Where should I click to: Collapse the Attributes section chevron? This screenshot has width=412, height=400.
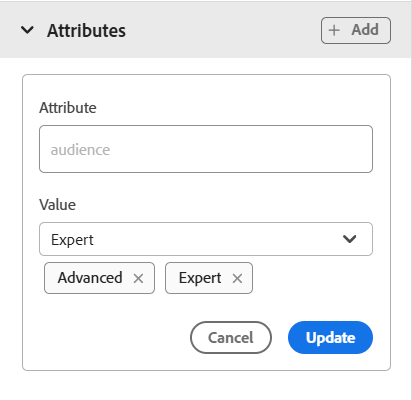pos(27,30)
